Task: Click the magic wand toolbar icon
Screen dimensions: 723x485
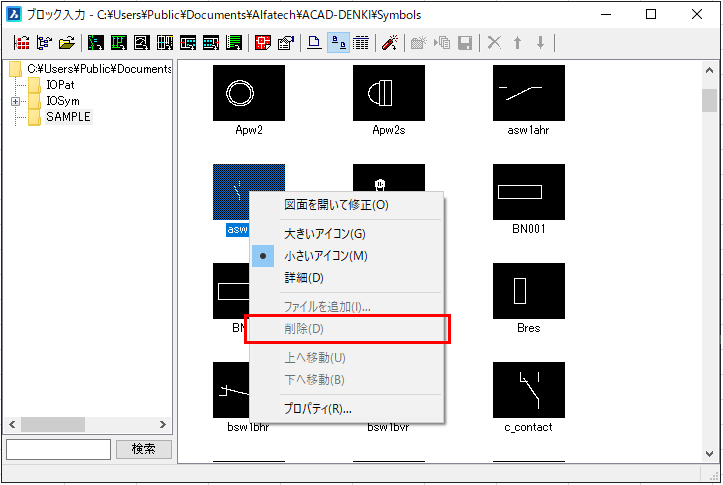Action: click(390, 43)
